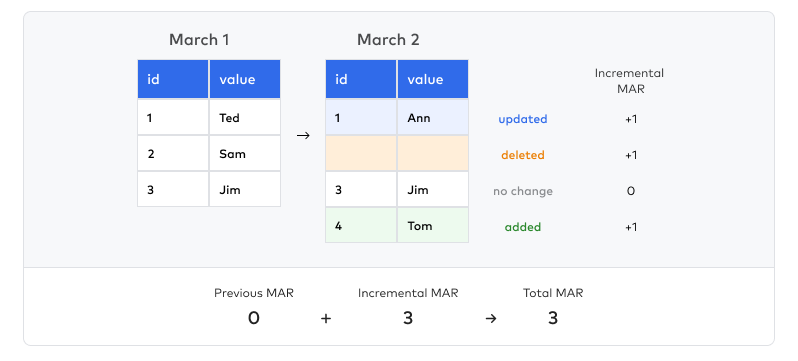This screenshot has width=798, height=361.
Task: Click the Sam cell in March 1 table
Action: (x=245, y=153)
